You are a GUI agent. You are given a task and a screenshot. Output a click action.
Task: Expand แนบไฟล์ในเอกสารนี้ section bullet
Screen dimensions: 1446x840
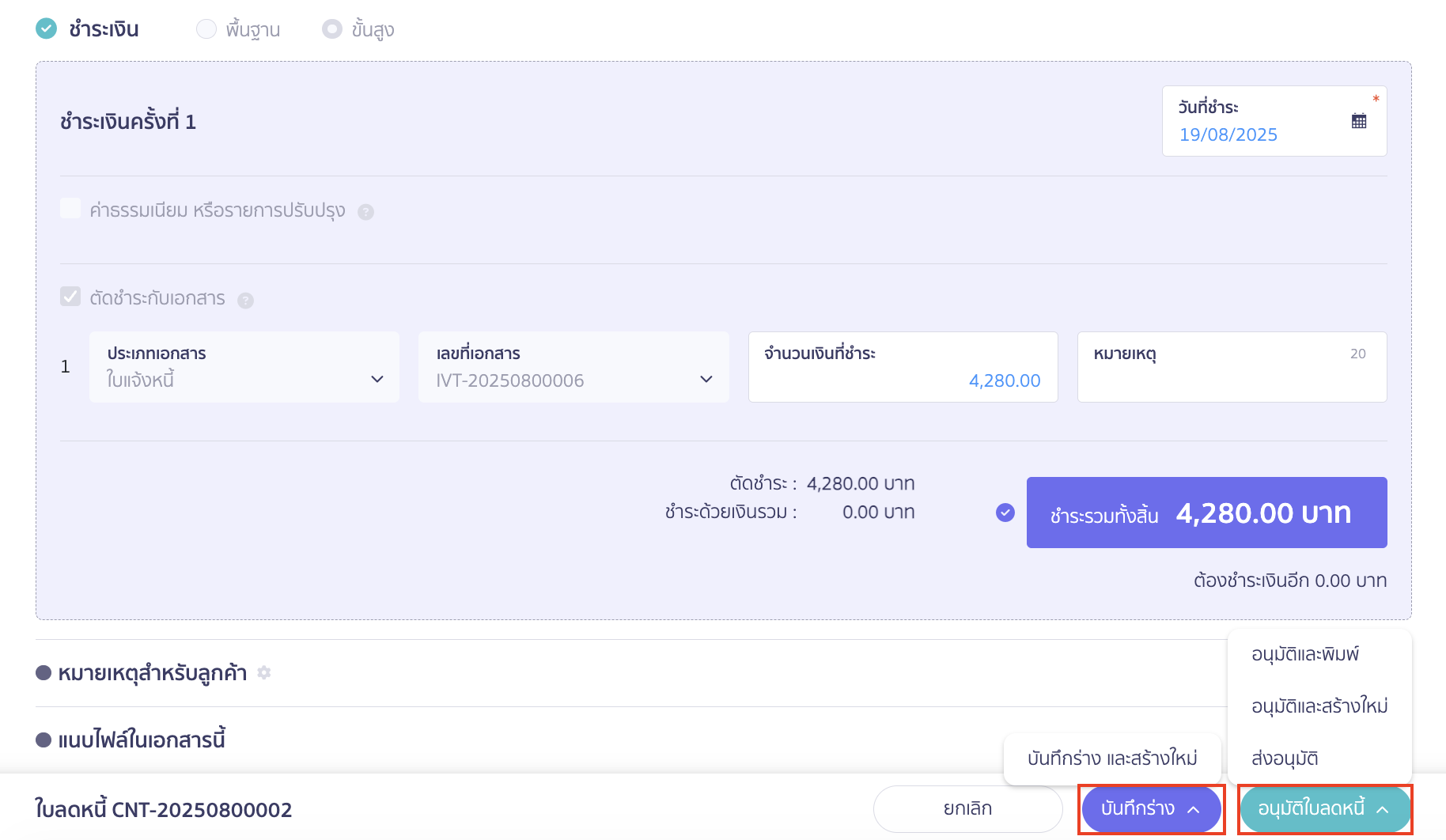(x=44, y=740)
